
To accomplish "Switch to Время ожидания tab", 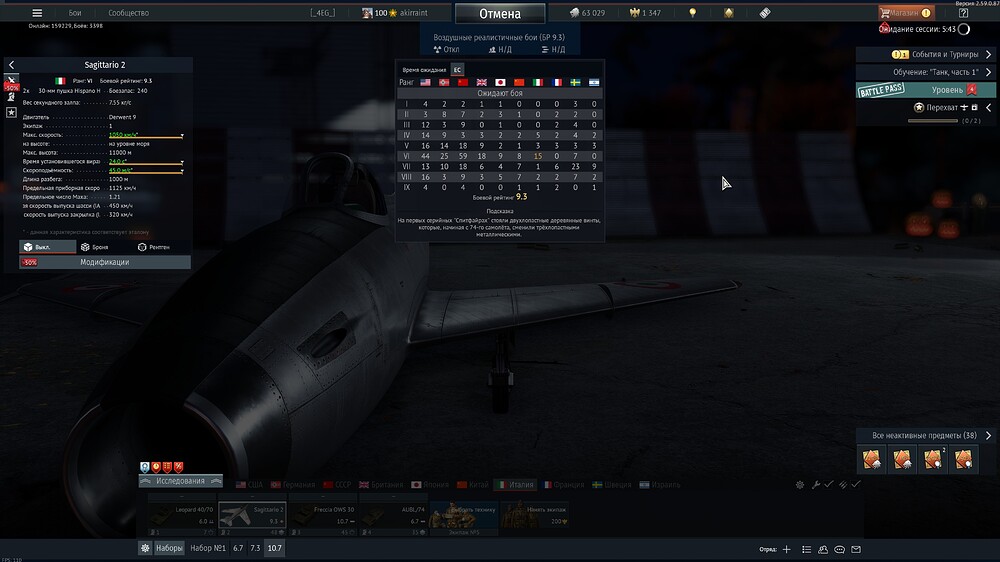I will 423,70.
